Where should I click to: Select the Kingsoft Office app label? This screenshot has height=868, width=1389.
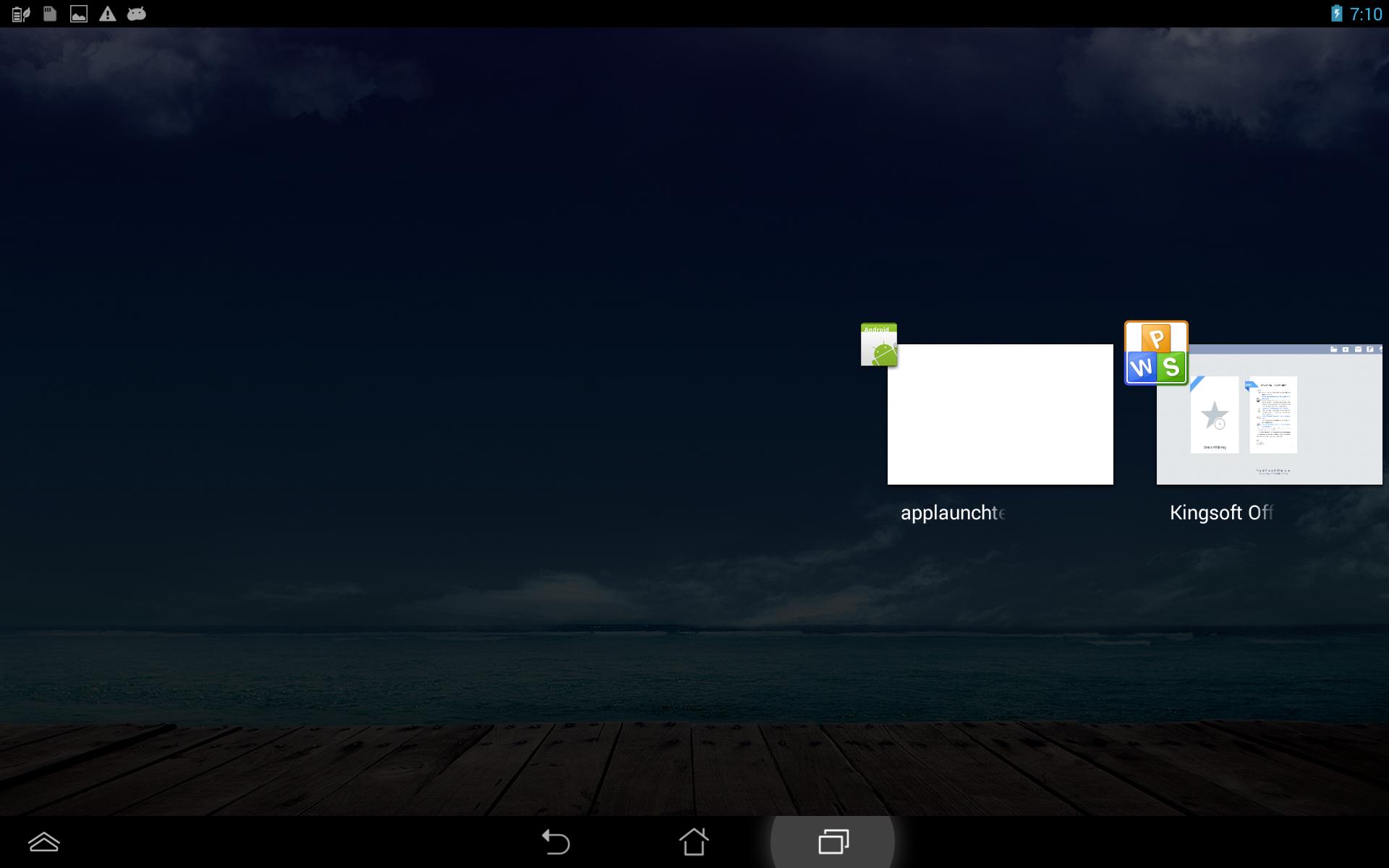click(x=1221, y=513)
